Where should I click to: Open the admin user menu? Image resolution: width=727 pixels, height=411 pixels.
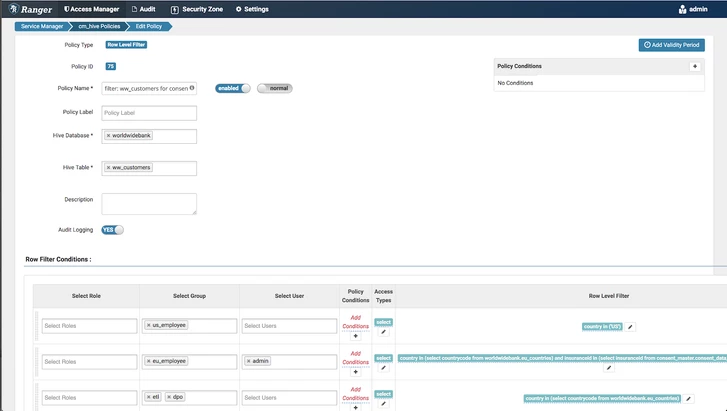(x=693, y=9)
